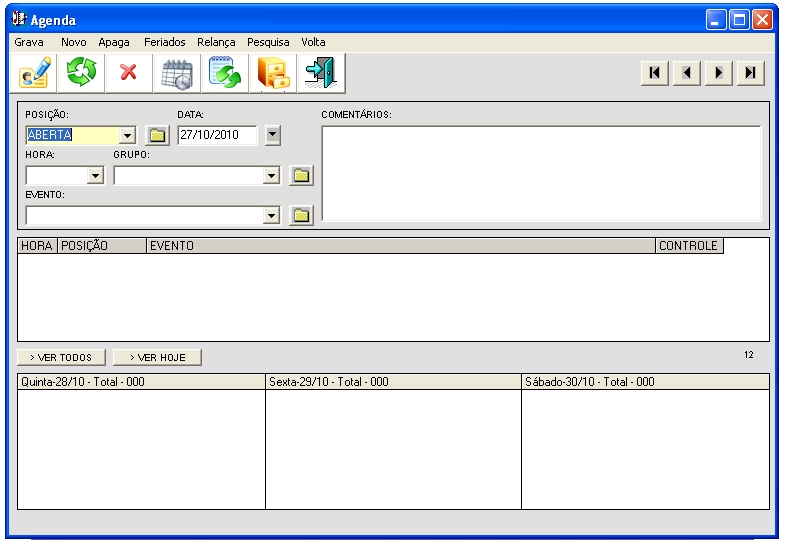The width and height of the screenshot is (785, 544).
Task: Close the Agenda window
Action: (762, 20)
